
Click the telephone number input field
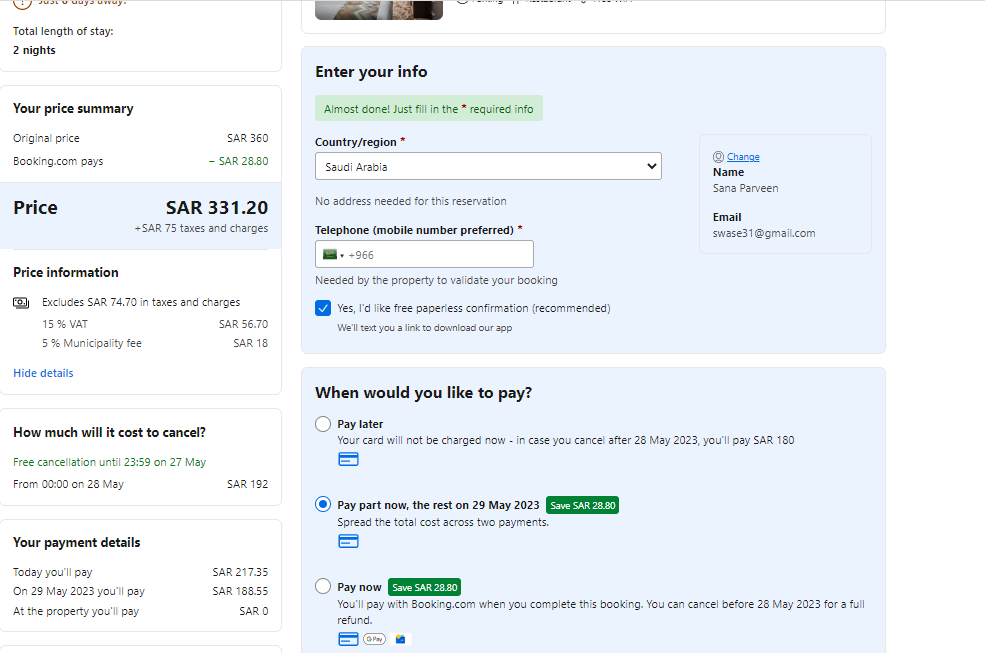(436, 255)
